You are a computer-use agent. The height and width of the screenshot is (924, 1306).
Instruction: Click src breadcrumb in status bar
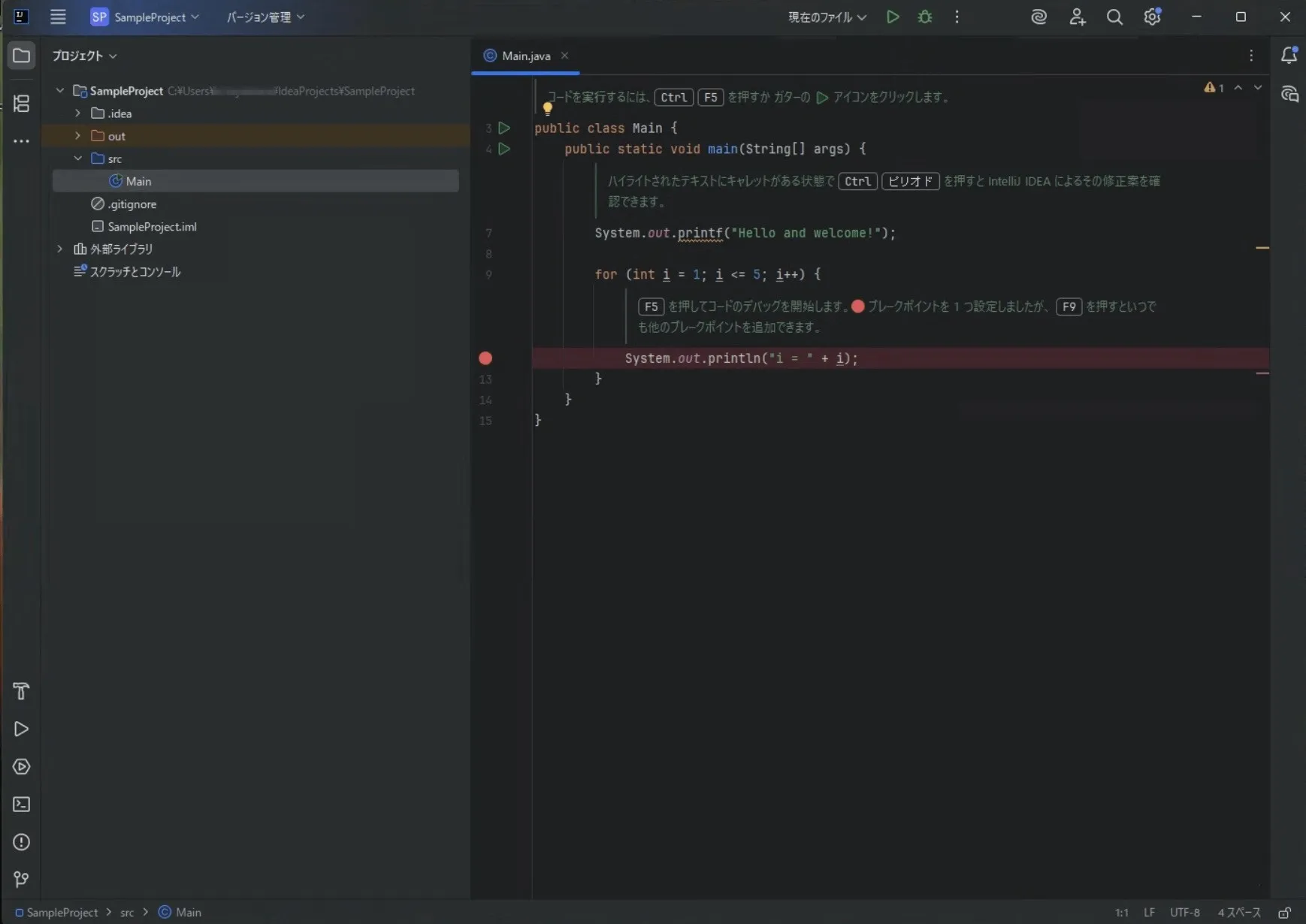click(x=127, y=912)
